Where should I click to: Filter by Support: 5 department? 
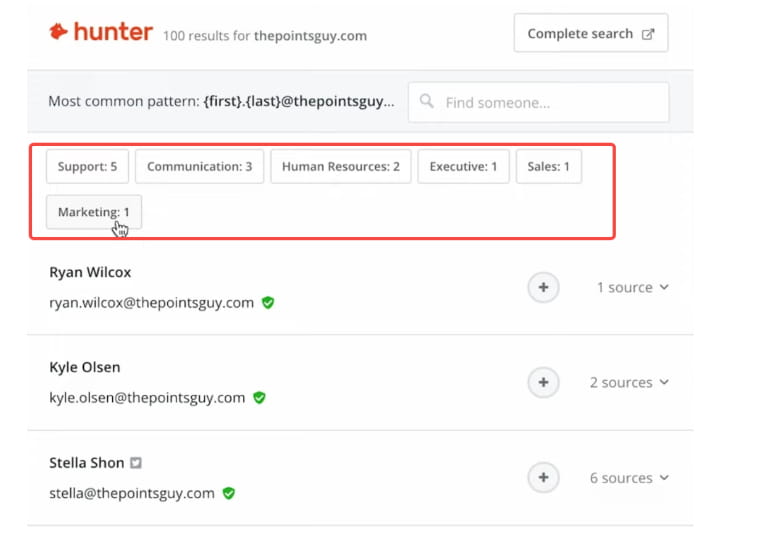tap(87, 167)
